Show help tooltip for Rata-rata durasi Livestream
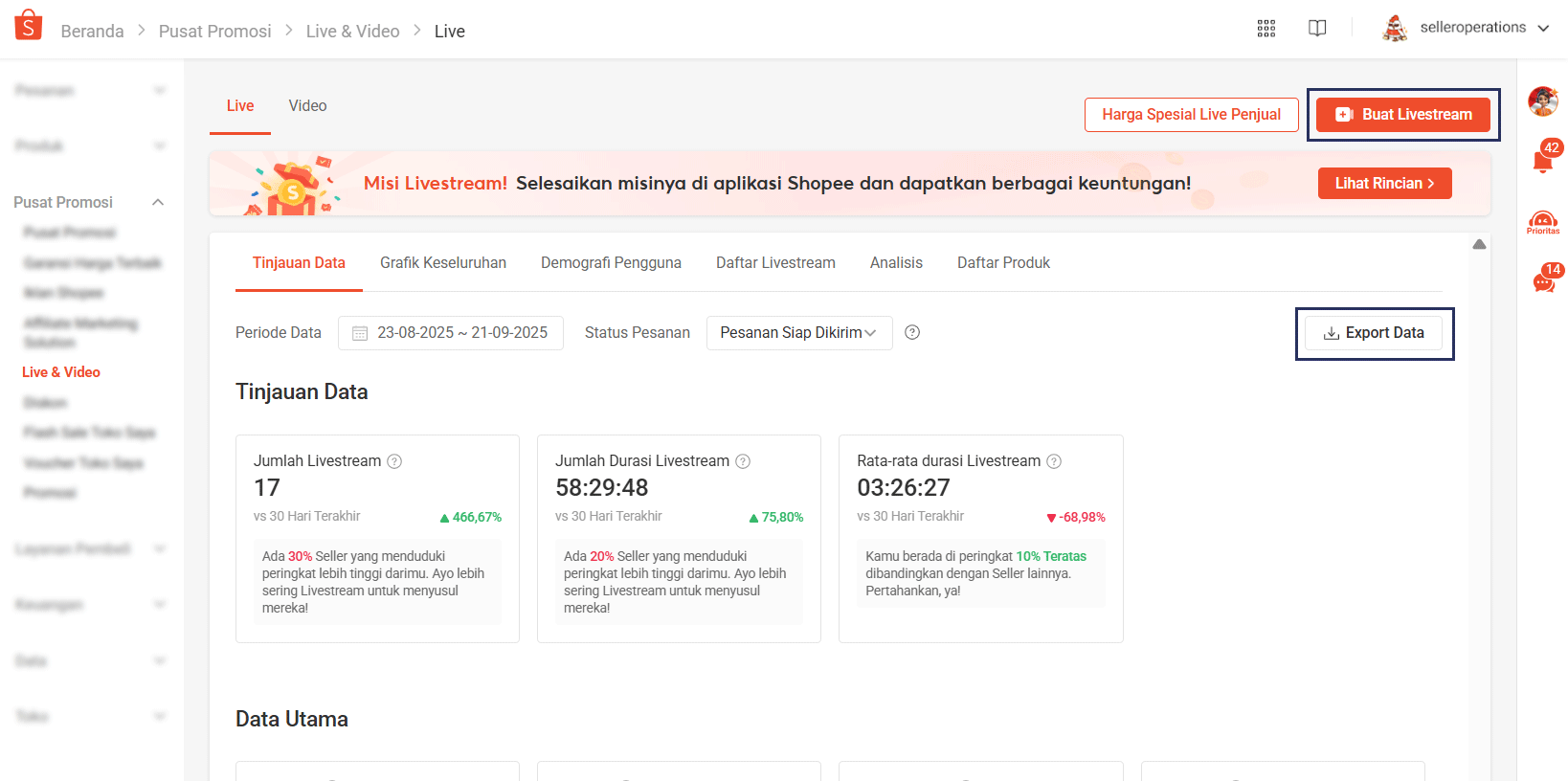The image size is (1568, 781). (1054, 461)
